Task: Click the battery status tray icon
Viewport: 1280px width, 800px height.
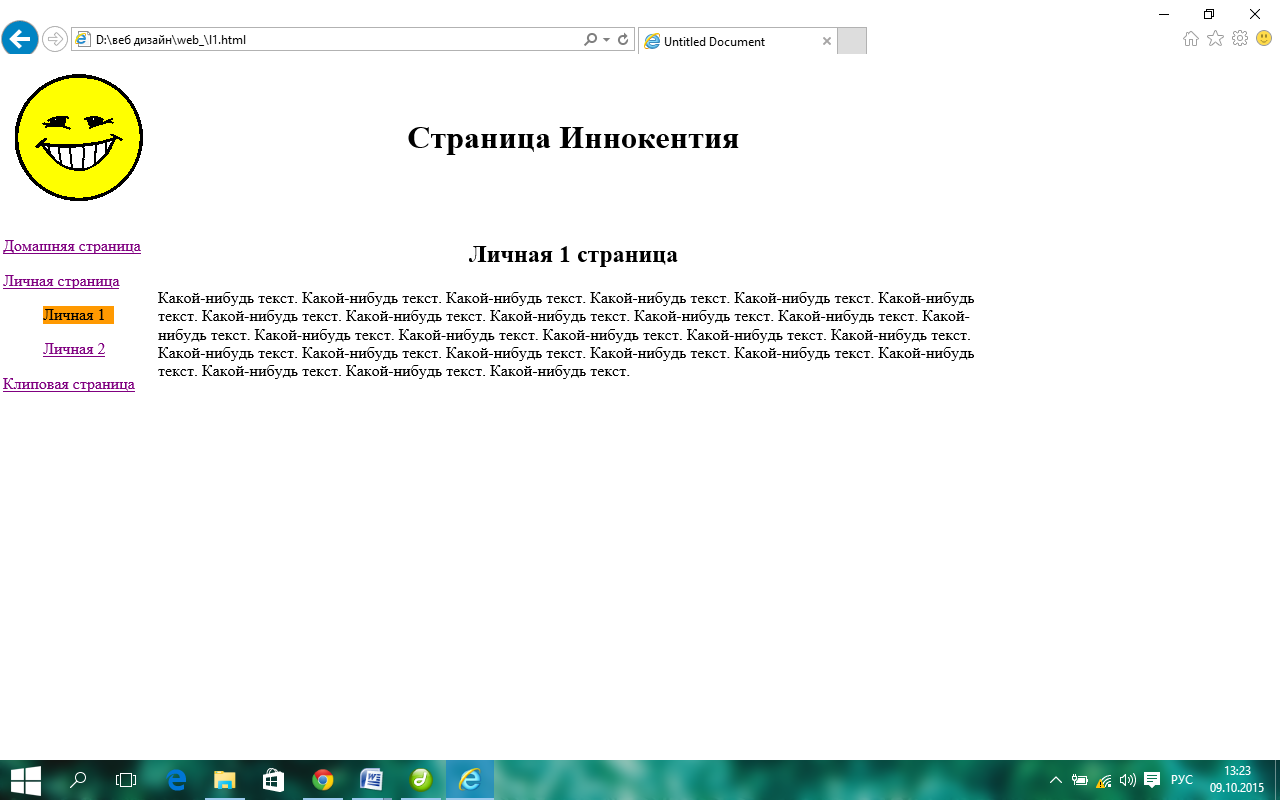Action: point(1080,780)
